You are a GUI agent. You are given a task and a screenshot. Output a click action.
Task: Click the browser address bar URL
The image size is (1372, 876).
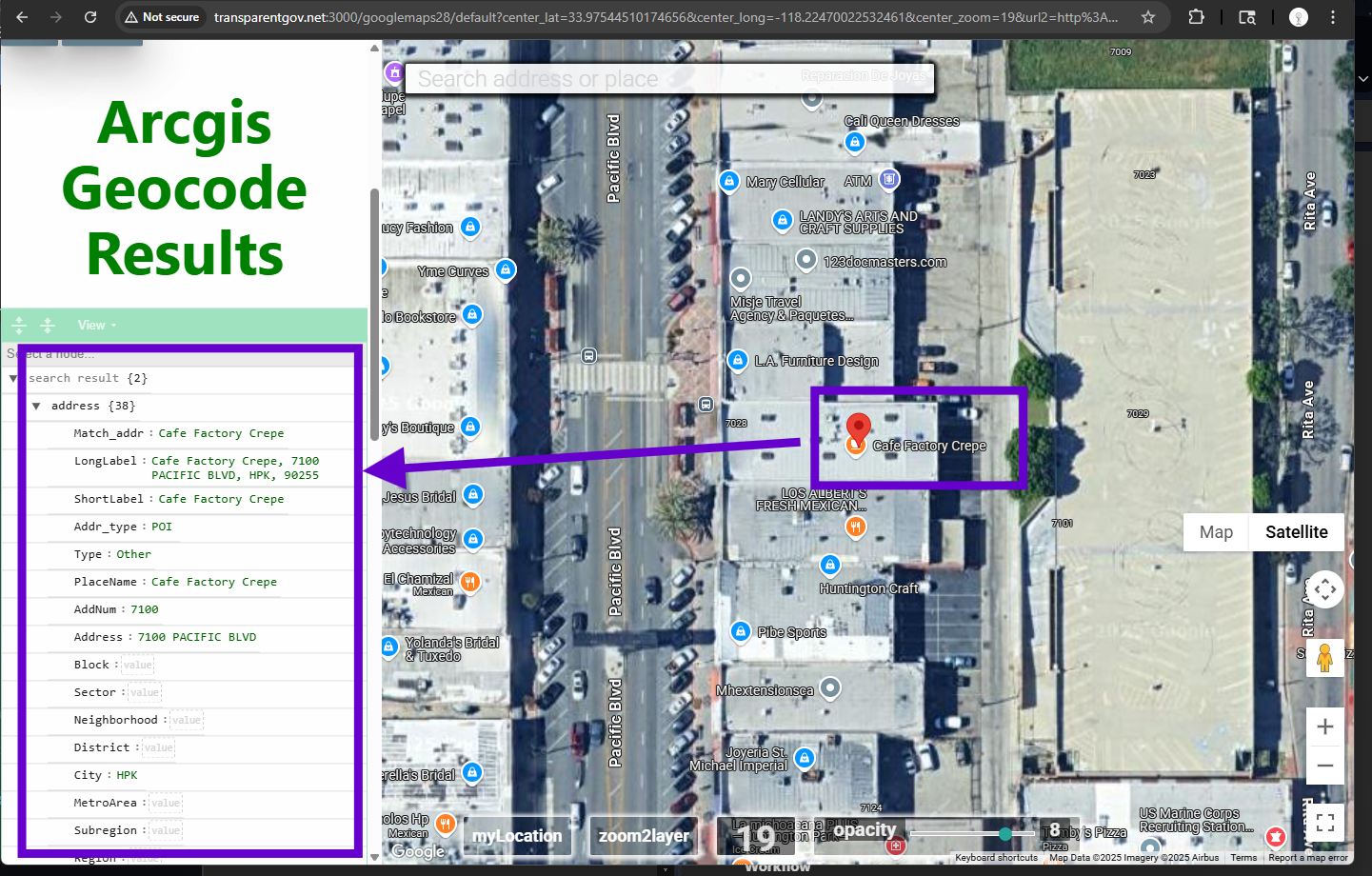tap(666, 17)
